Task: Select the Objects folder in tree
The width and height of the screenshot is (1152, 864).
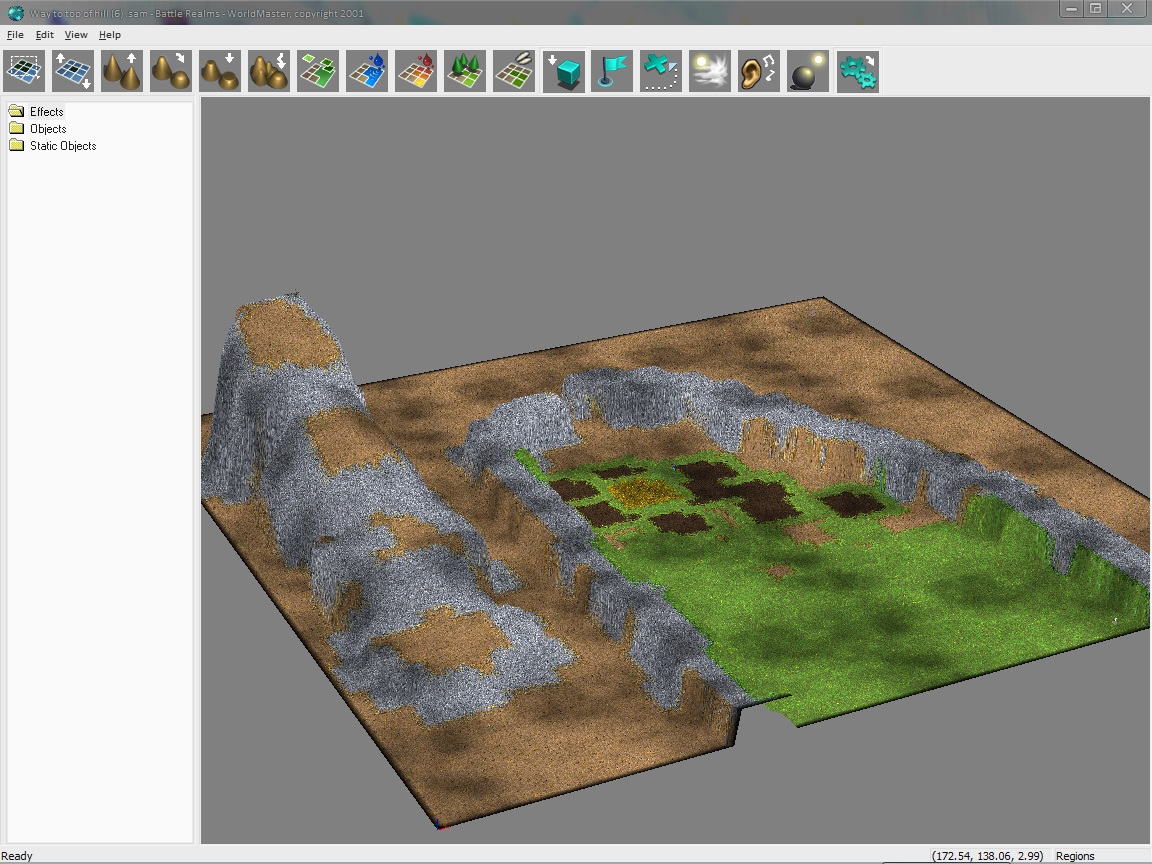Action: click(48, 129)
